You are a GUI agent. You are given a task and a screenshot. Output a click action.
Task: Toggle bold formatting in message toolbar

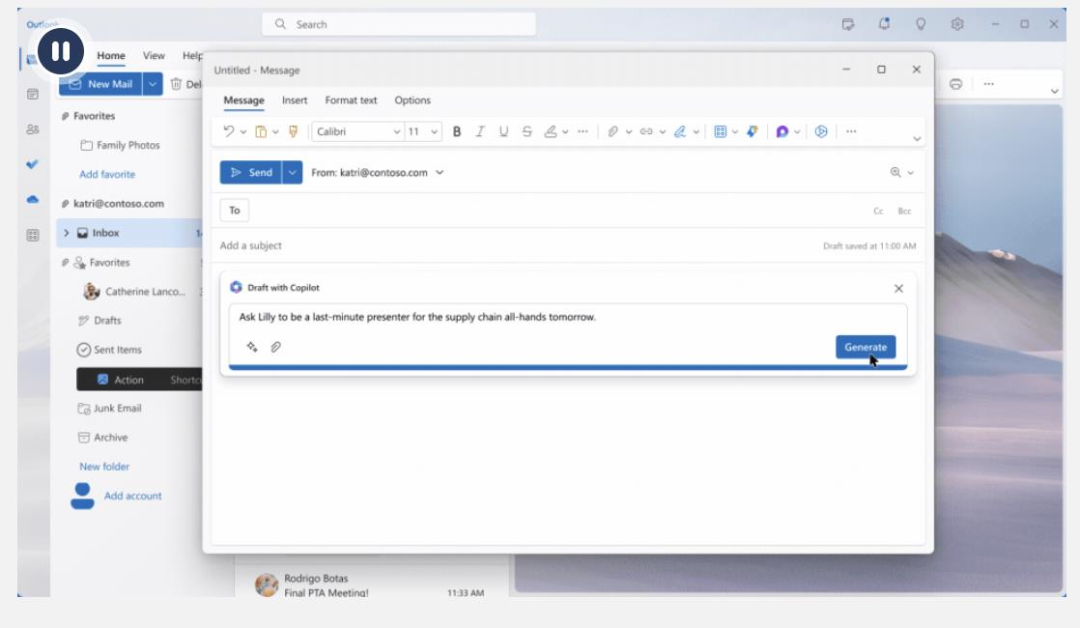[x=457, y=132]
